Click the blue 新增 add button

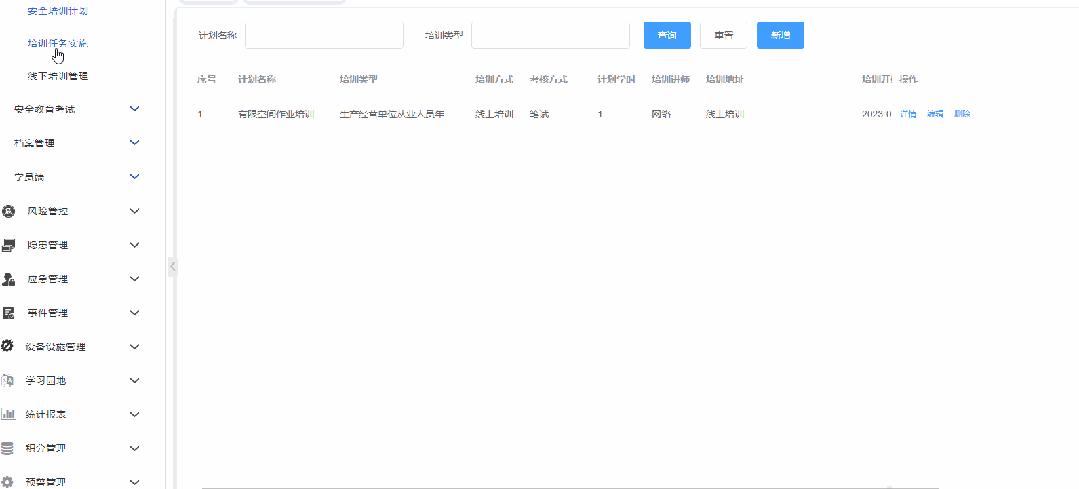click(x=780, y=35)
